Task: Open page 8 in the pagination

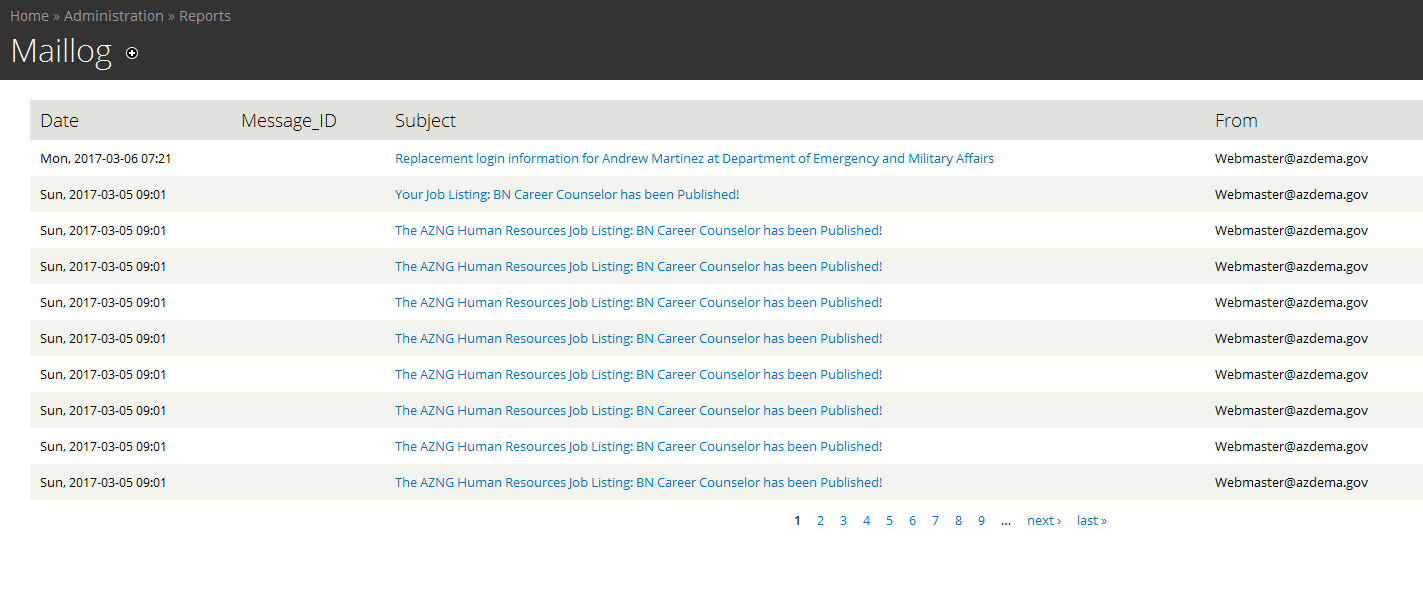Action: point(958,521)
